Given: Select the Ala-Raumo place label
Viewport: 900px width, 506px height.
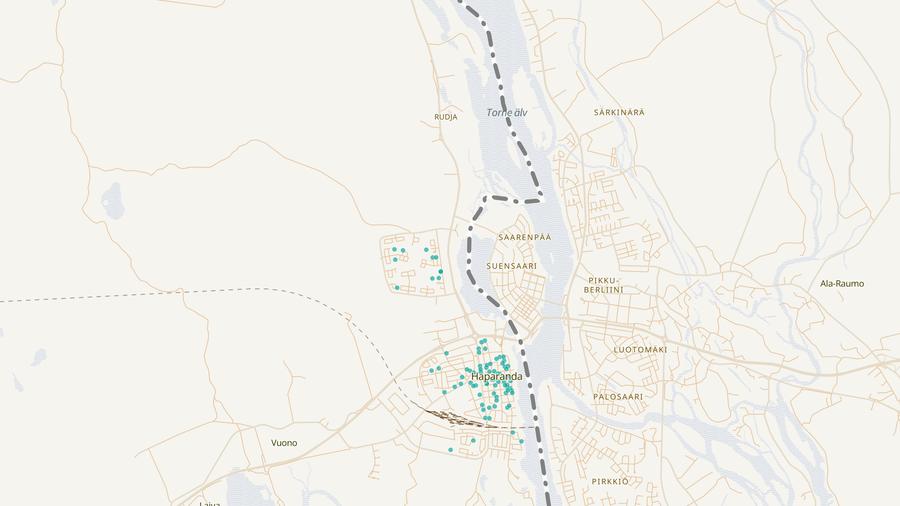Looking at the screenshot, I should 841,284.
